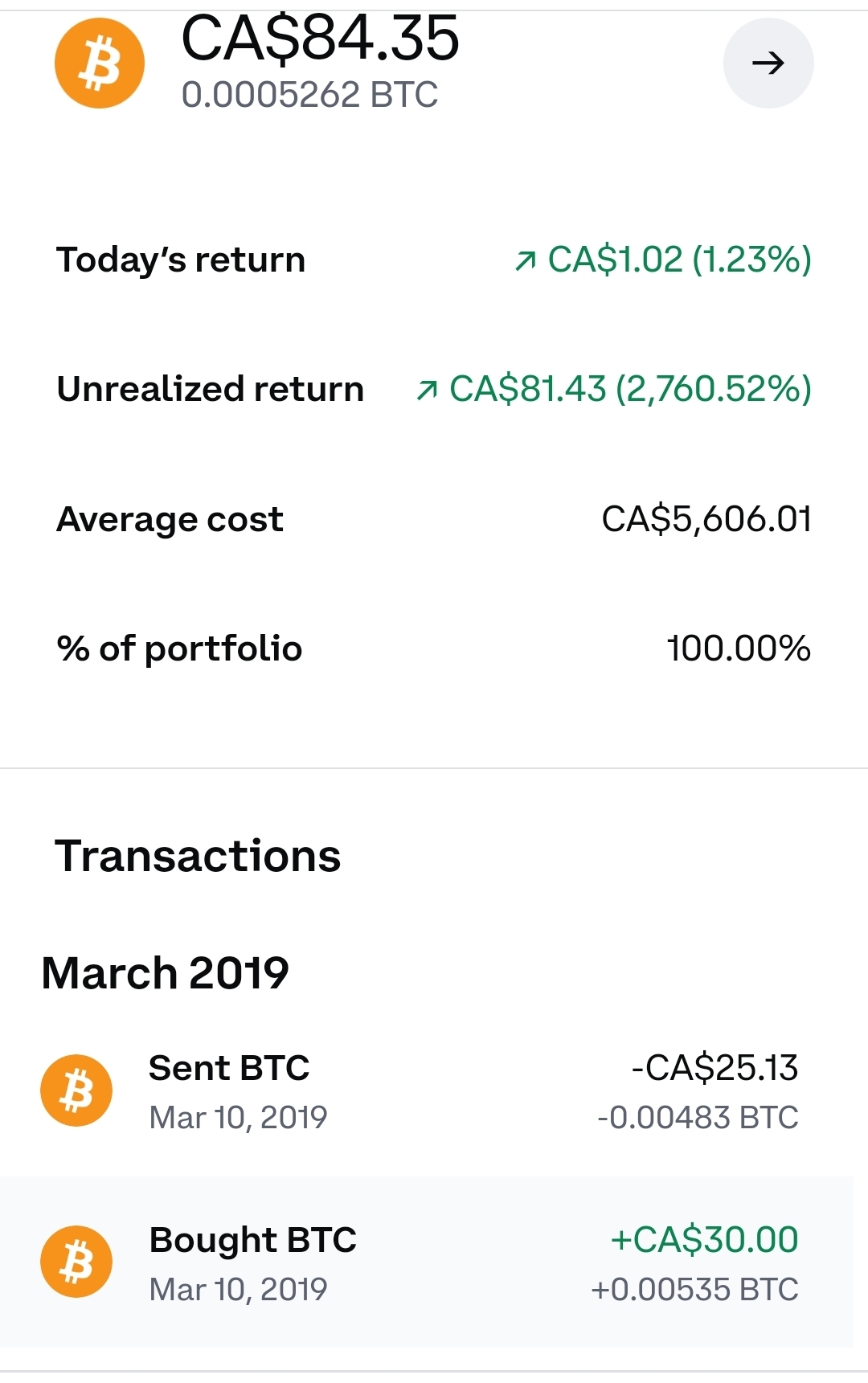The image size is (868, 1383).
Task: Tap the CA$5,606.01 average cost value
Action: click(707, 519)
